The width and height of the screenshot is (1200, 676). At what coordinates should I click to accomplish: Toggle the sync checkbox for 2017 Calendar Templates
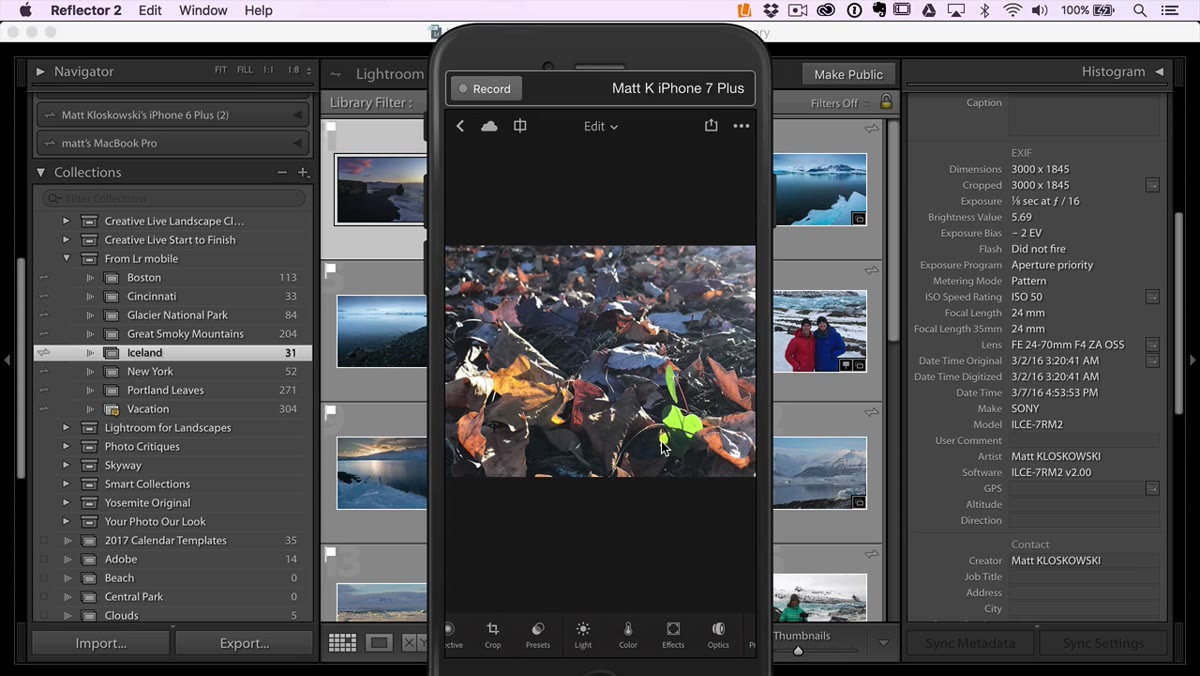(x=43, y=541)
